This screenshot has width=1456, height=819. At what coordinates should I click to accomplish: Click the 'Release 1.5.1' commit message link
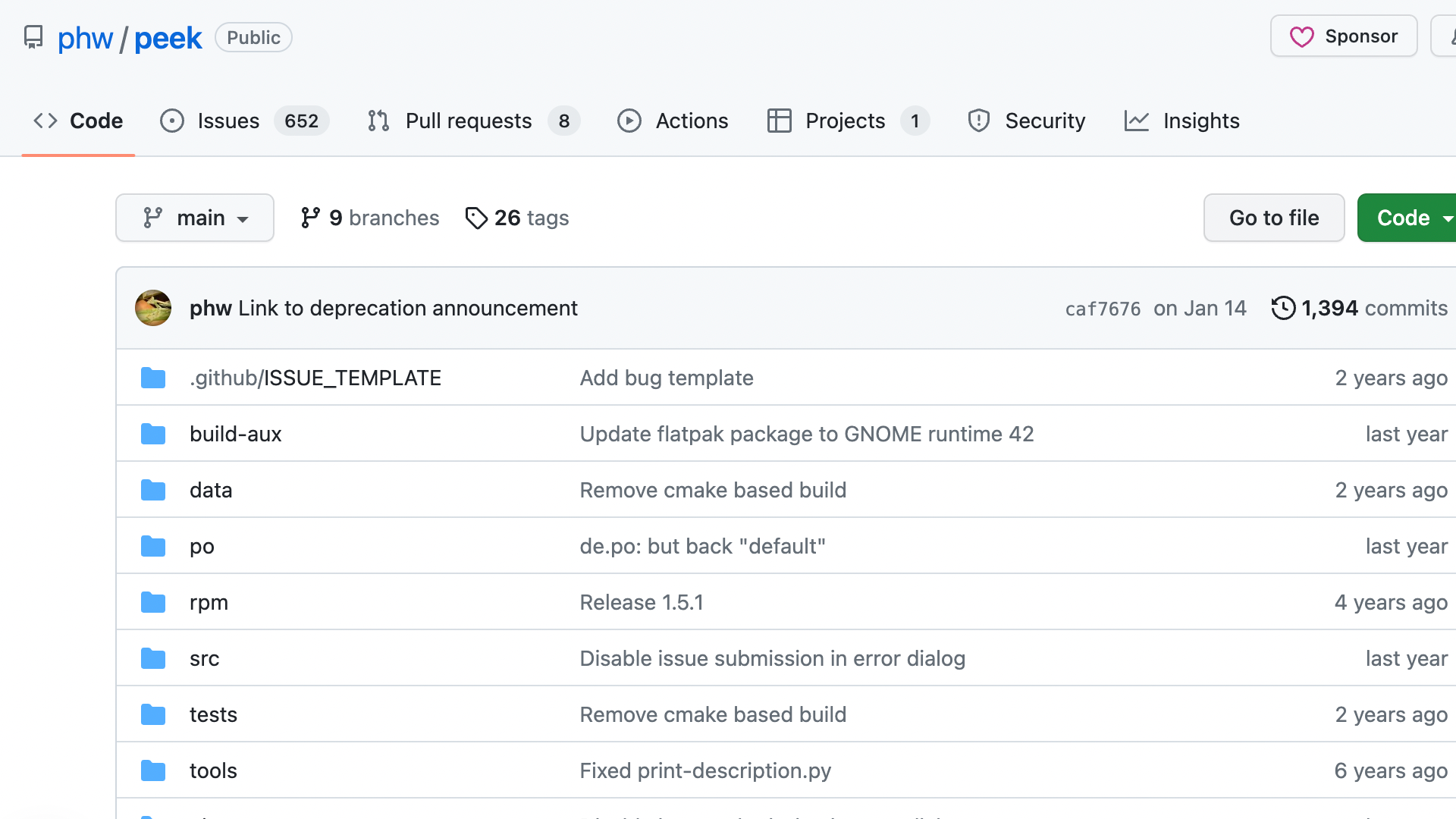(642, 602)
